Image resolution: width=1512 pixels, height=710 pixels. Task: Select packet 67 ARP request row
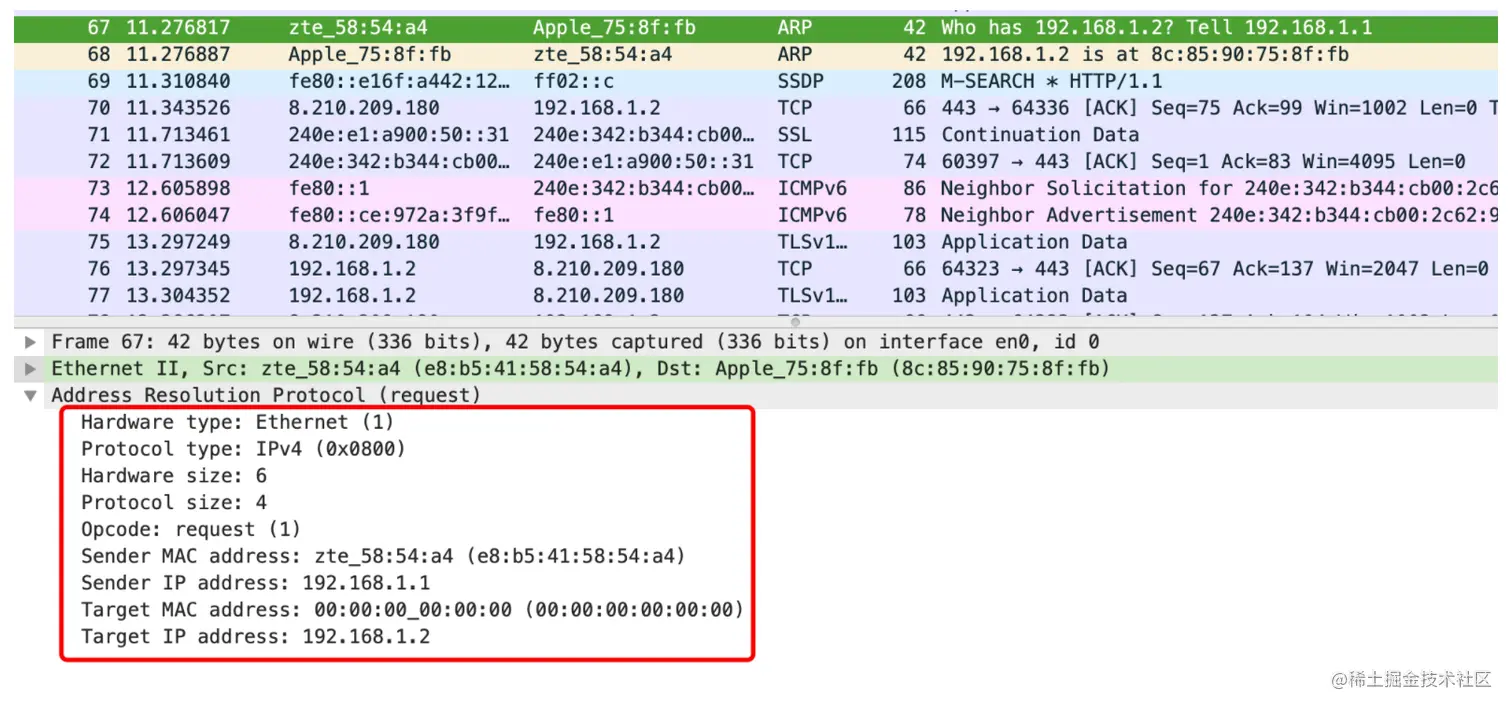756,28
